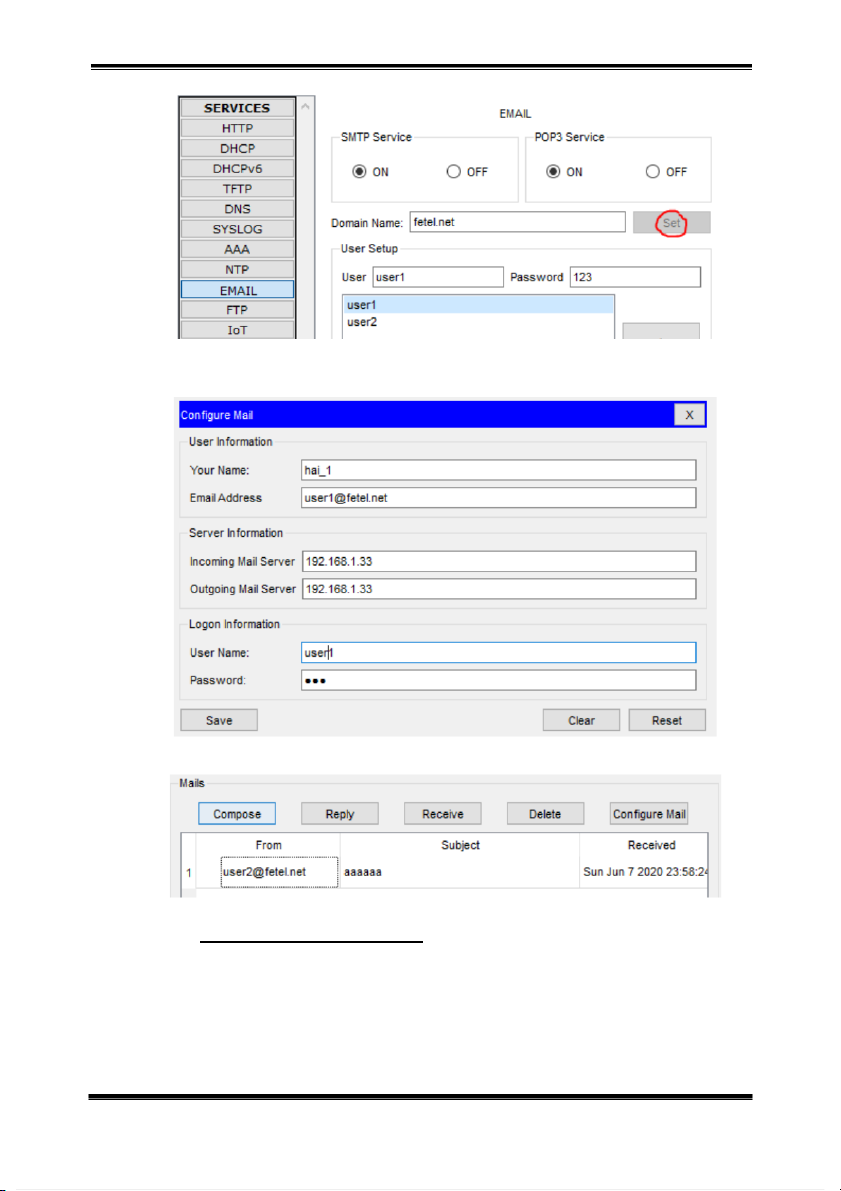
Task: Open the DNS service configuration
Action: 237,209
